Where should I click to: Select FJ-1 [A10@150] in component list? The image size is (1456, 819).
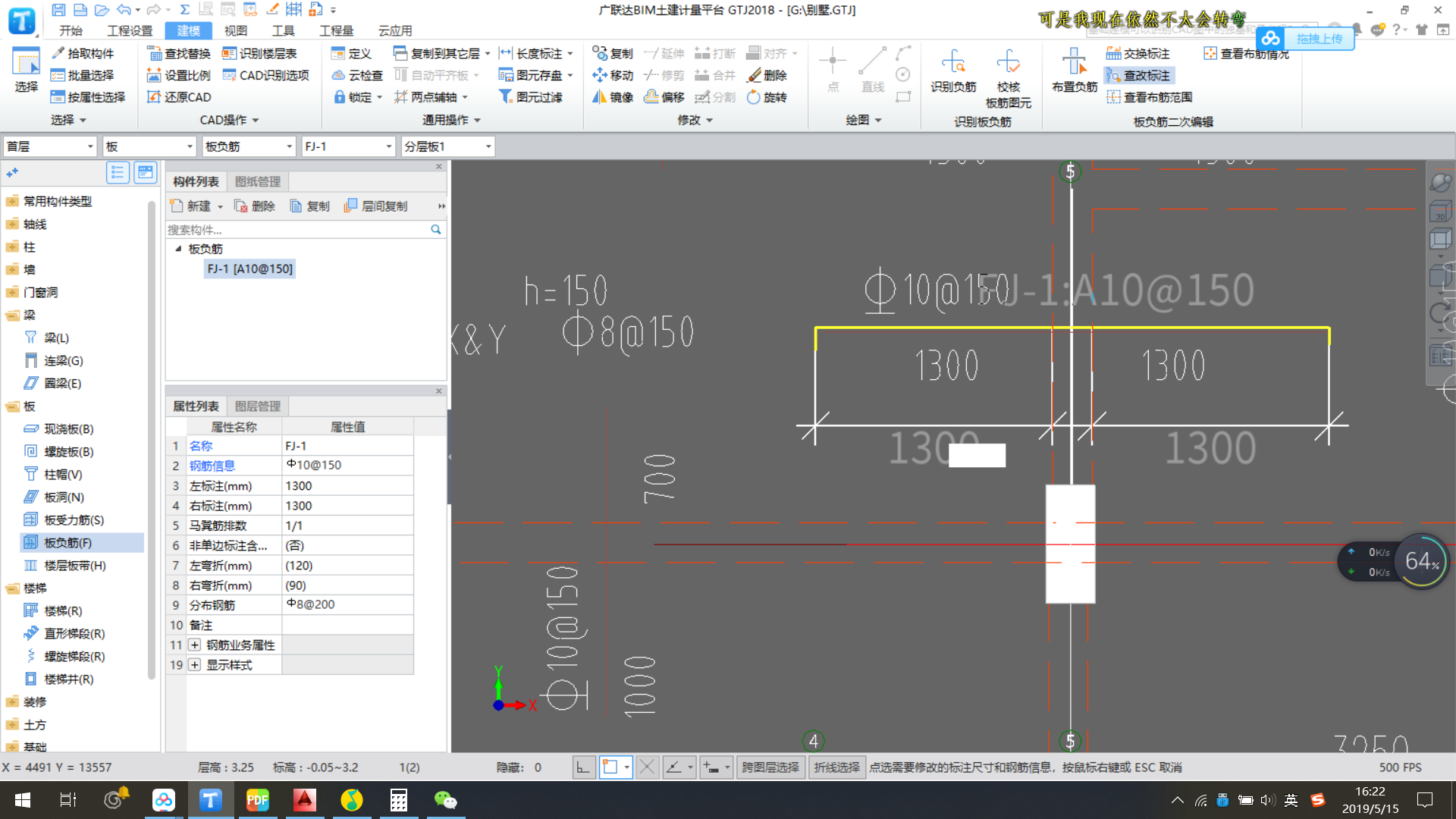pos(249,269)
